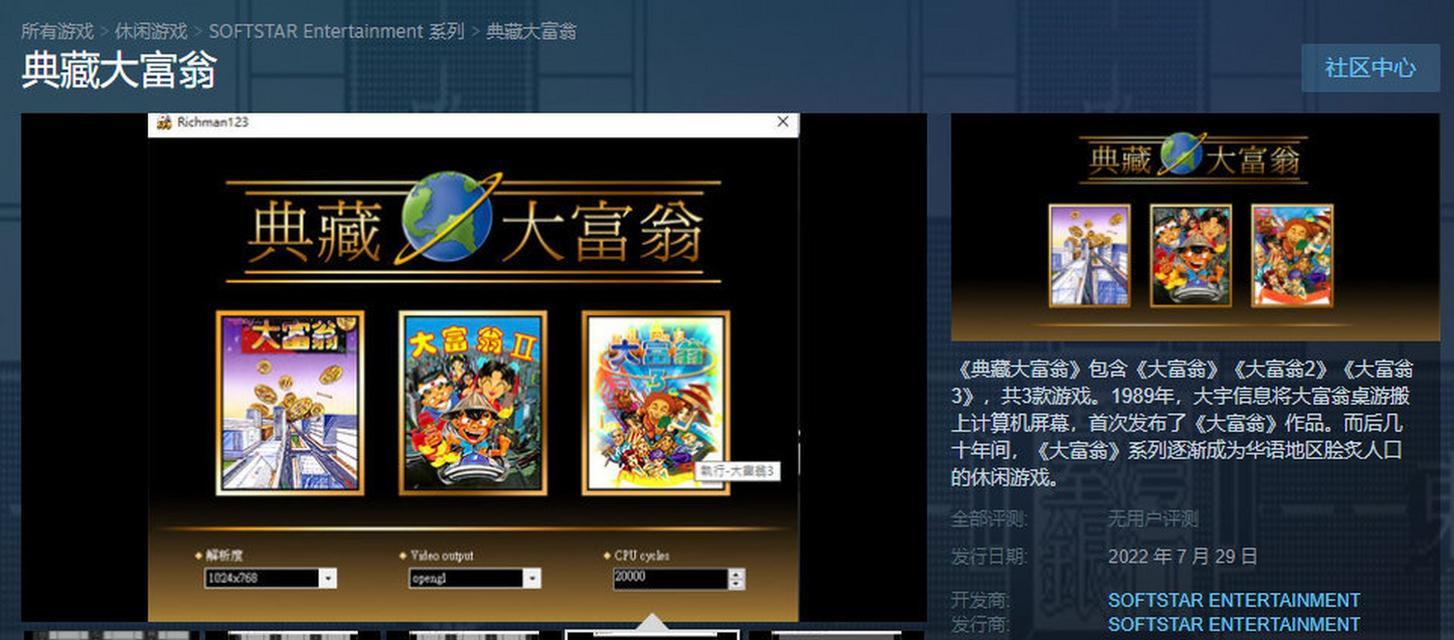This screenshot has width=1454, height=640.
Task: Open SOFTSTAR Entertainment 系列 breadcrumb
Action: [x=337, y=31]
